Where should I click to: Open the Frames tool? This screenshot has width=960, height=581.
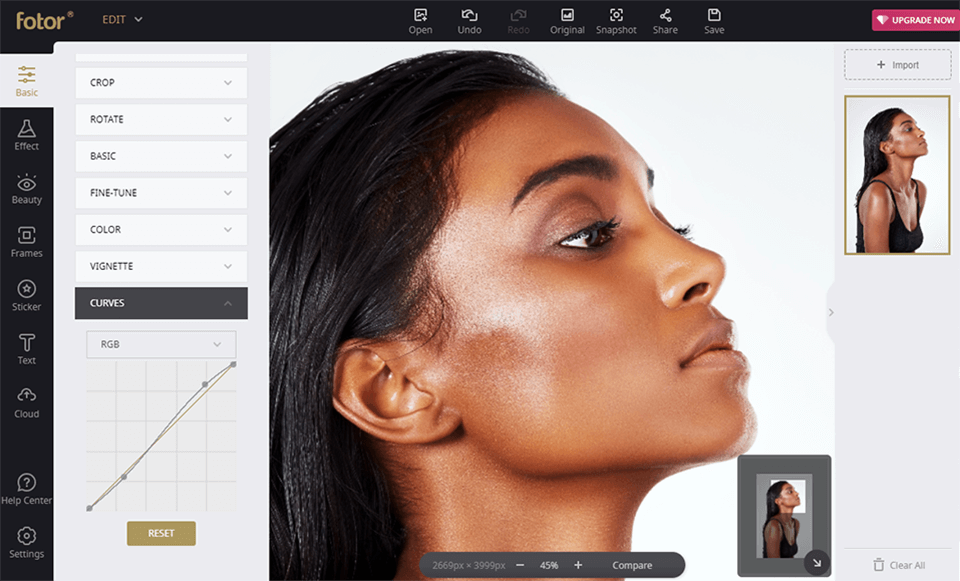click(x=26, y=241)
